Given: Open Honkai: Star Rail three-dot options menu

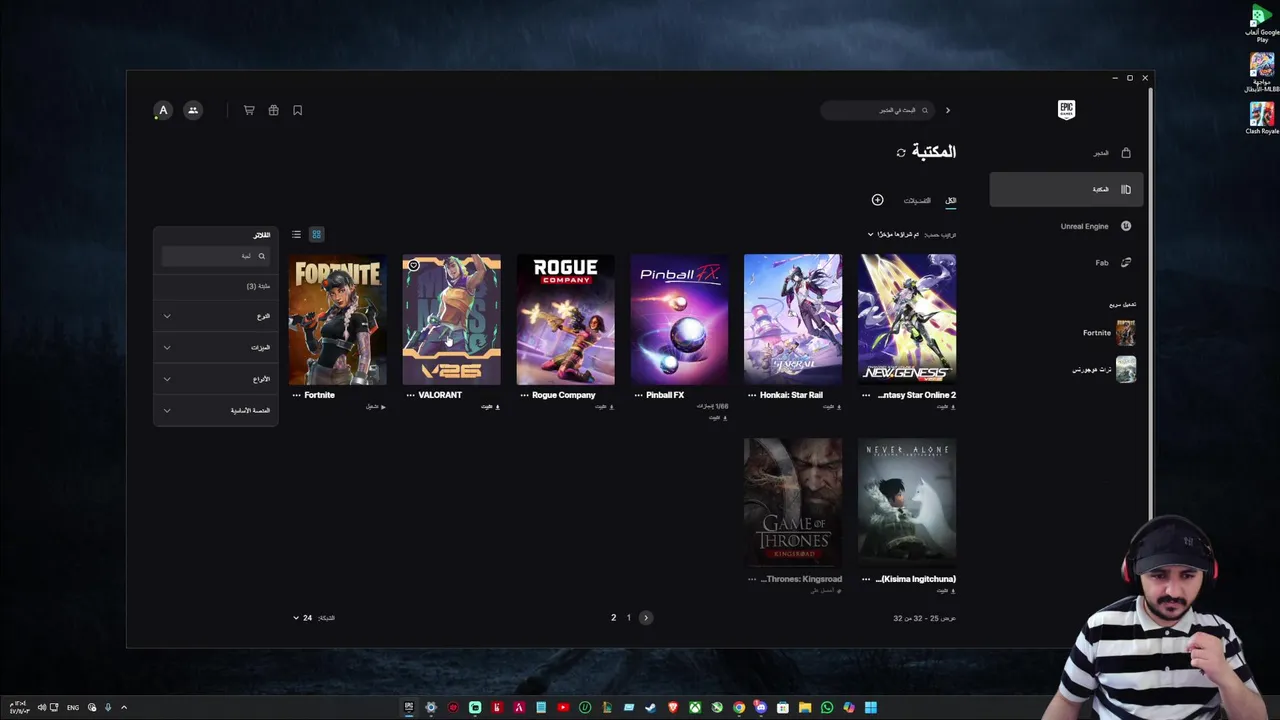Looking at the screenshot, I should (x=752, y=395).
